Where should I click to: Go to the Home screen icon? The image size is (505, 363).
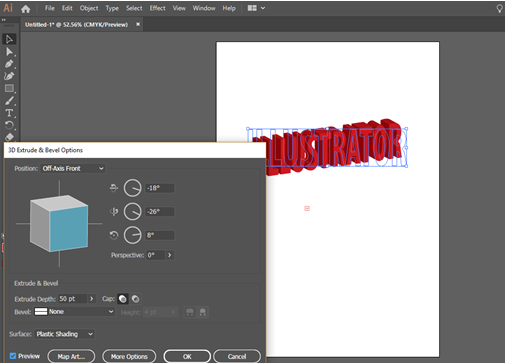coord(26,9)
